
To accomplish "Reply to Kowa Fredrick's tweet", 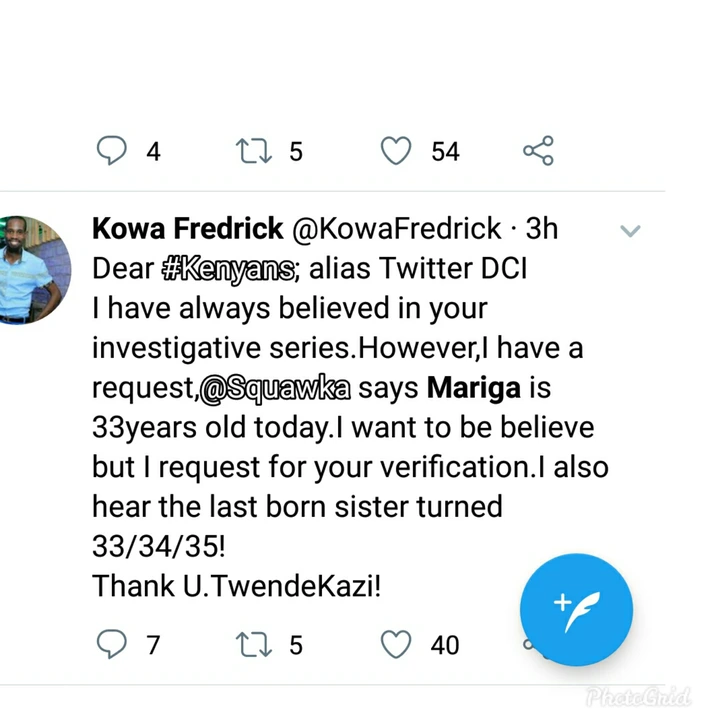I will 111,645.
